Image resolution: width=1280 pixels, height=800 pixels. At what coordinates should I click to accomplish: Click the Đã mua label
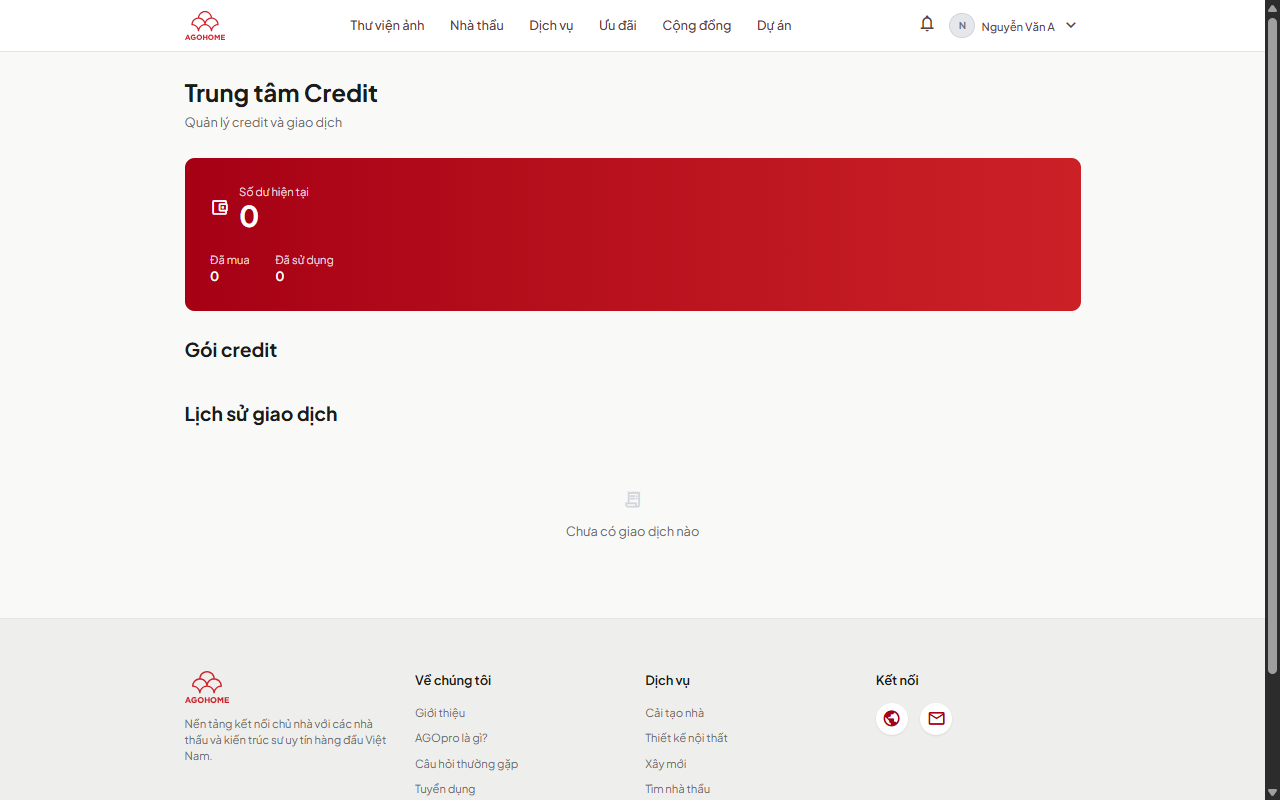pyautogui.click(x=230, y=260)
